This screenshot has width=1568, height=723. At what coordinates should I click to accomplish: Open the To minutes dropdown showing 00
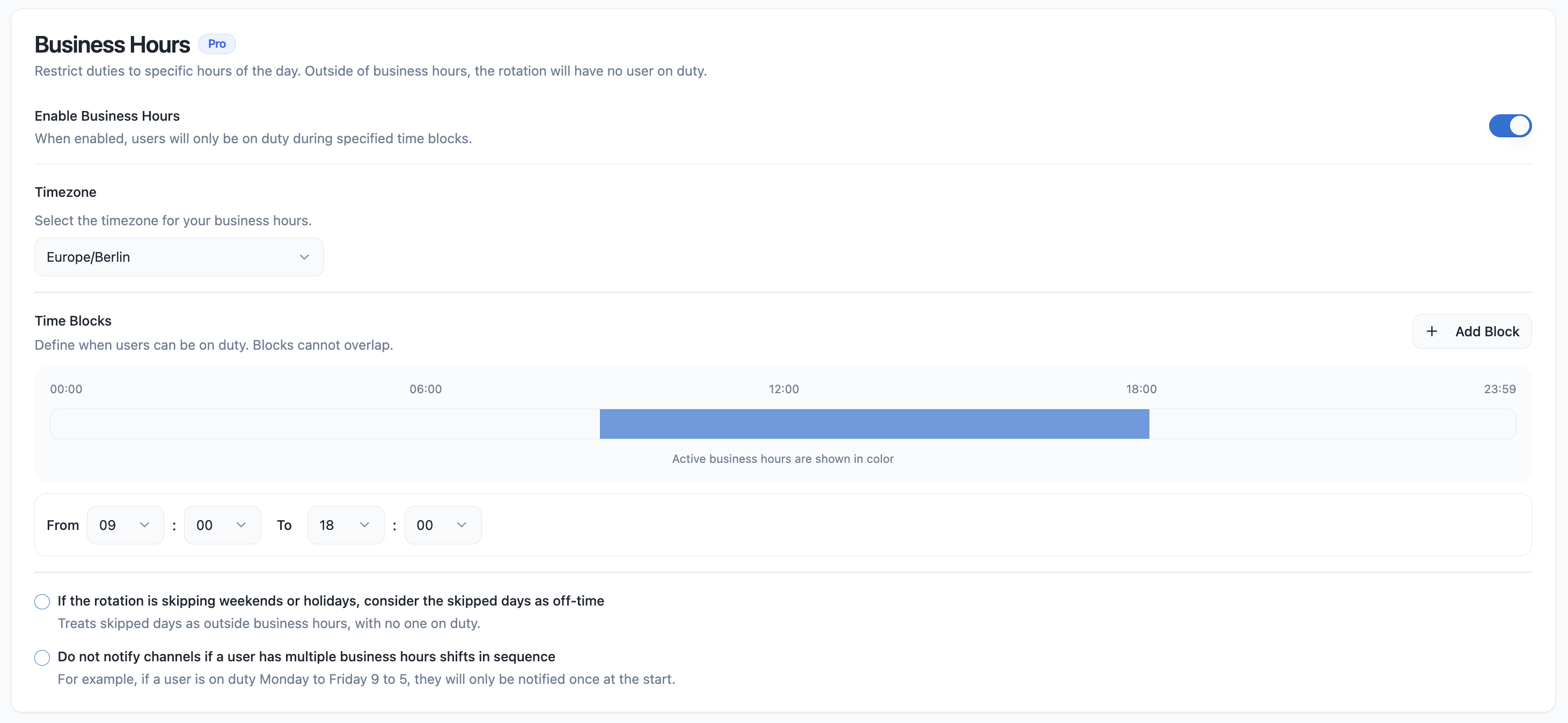tap(443, 525)
